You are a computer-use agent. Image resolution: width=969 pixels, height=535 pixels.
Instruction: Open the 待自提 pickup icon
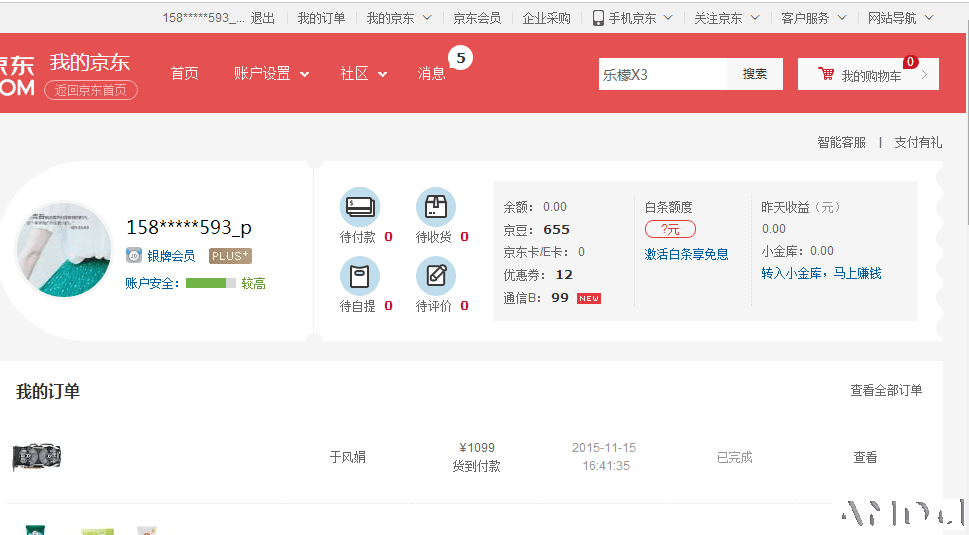[360, 276]
